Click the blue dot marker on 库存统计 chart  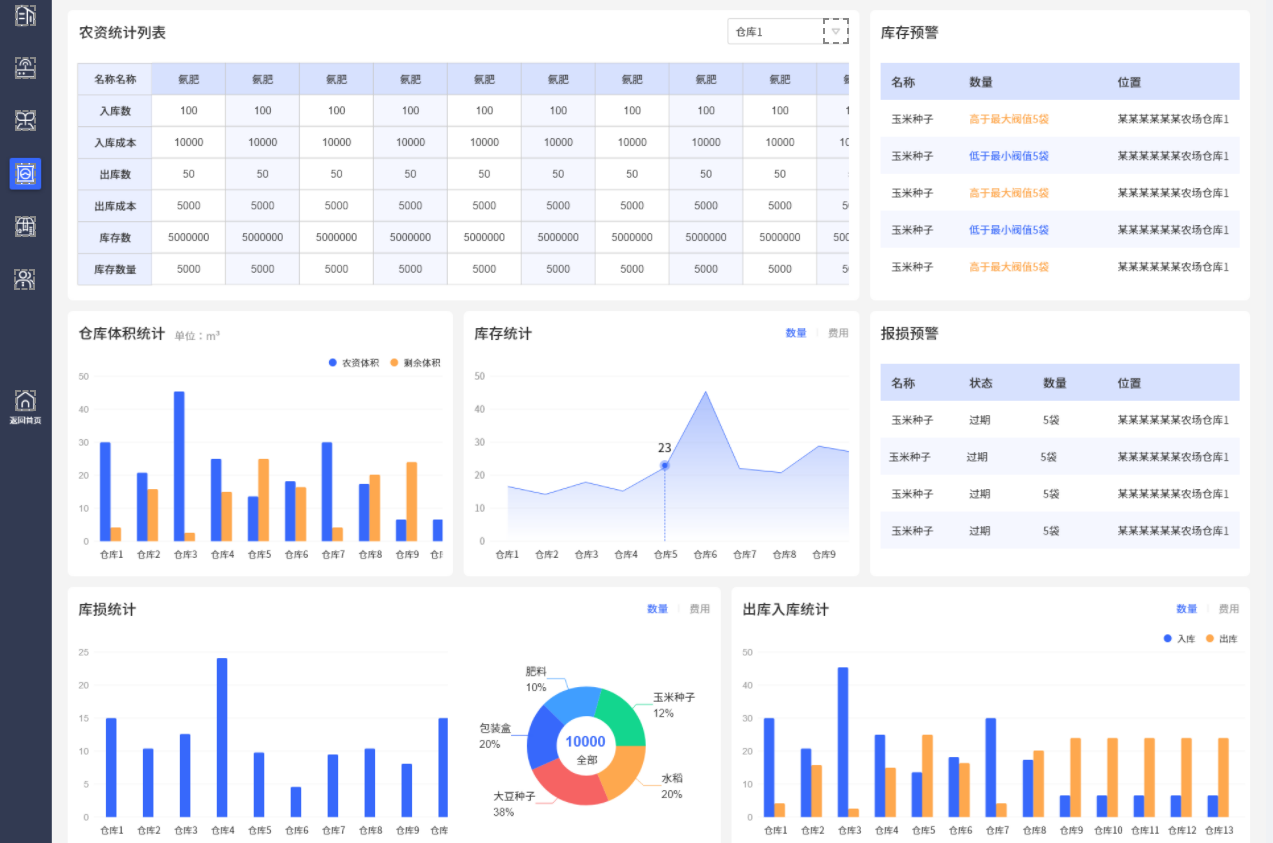point(664,464)
